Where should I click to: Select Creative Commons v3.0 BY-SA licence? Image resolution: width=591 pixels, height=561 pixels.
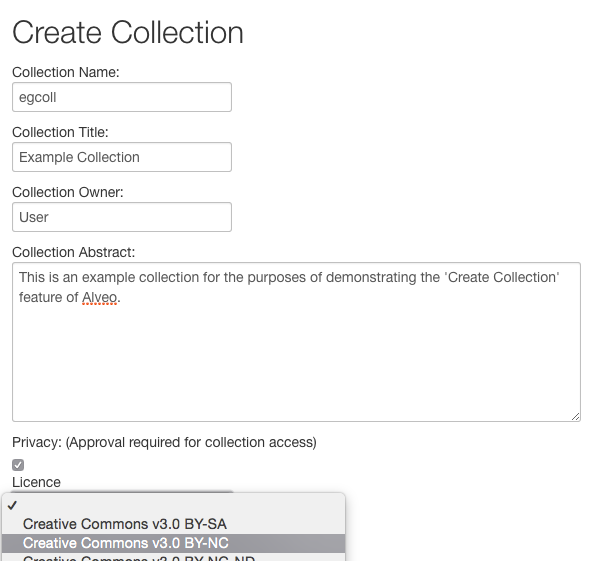(173, 524)
